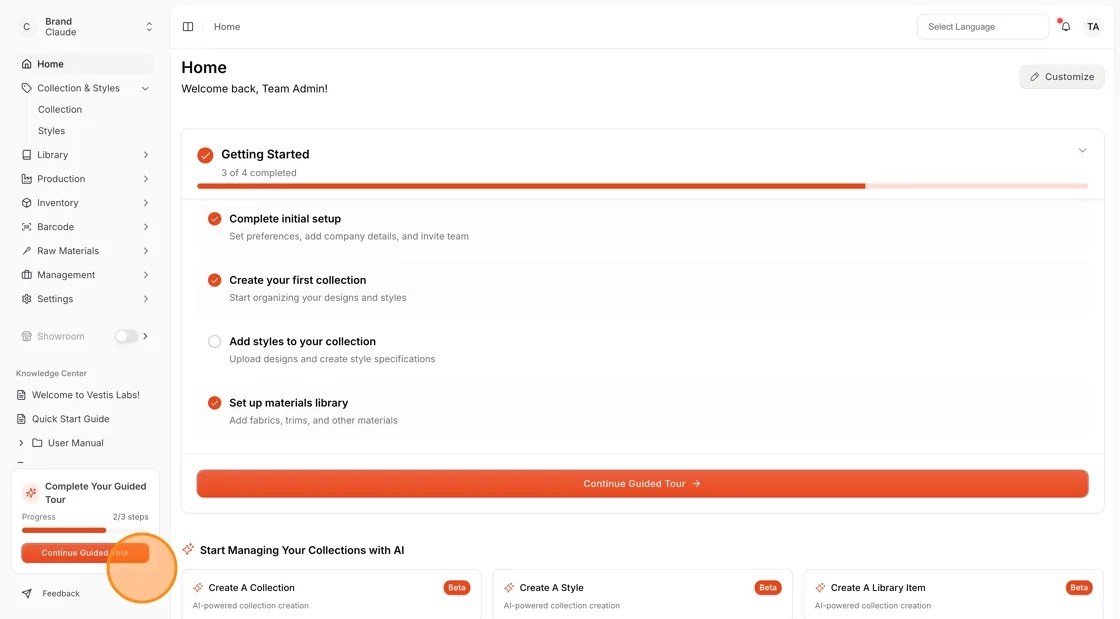Click the User Manual folder icon
1120x619 pixels.
pyautogui.click(x=37, y=443)
